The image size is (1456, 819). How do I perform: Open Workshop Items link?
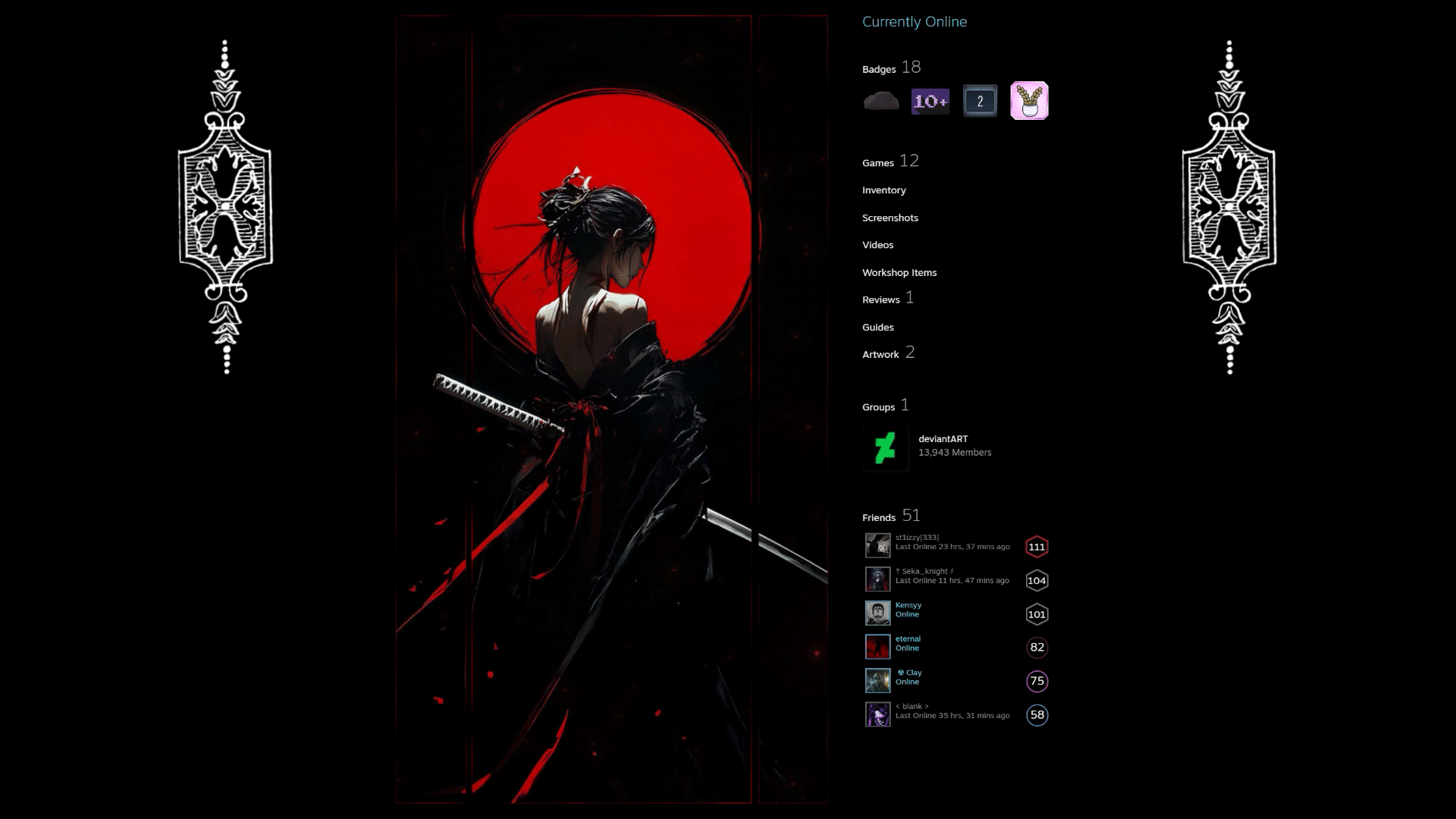(899, 272)
